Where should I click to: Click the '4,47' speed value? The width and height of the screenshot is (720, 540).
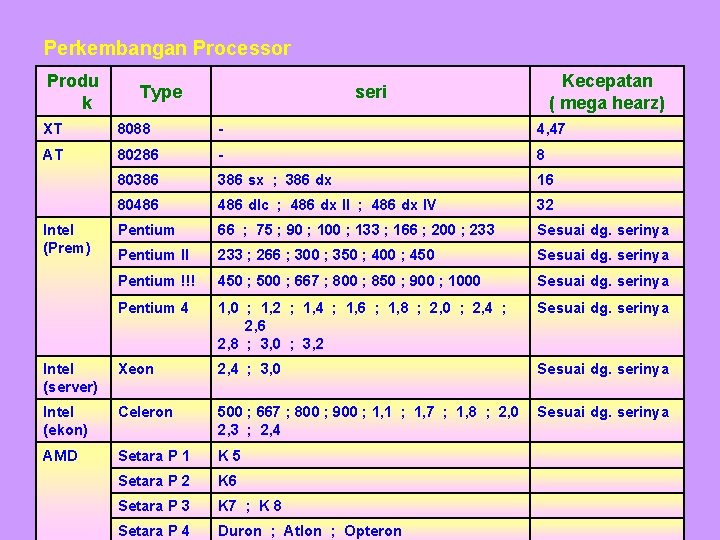click(x=551, y=129)
